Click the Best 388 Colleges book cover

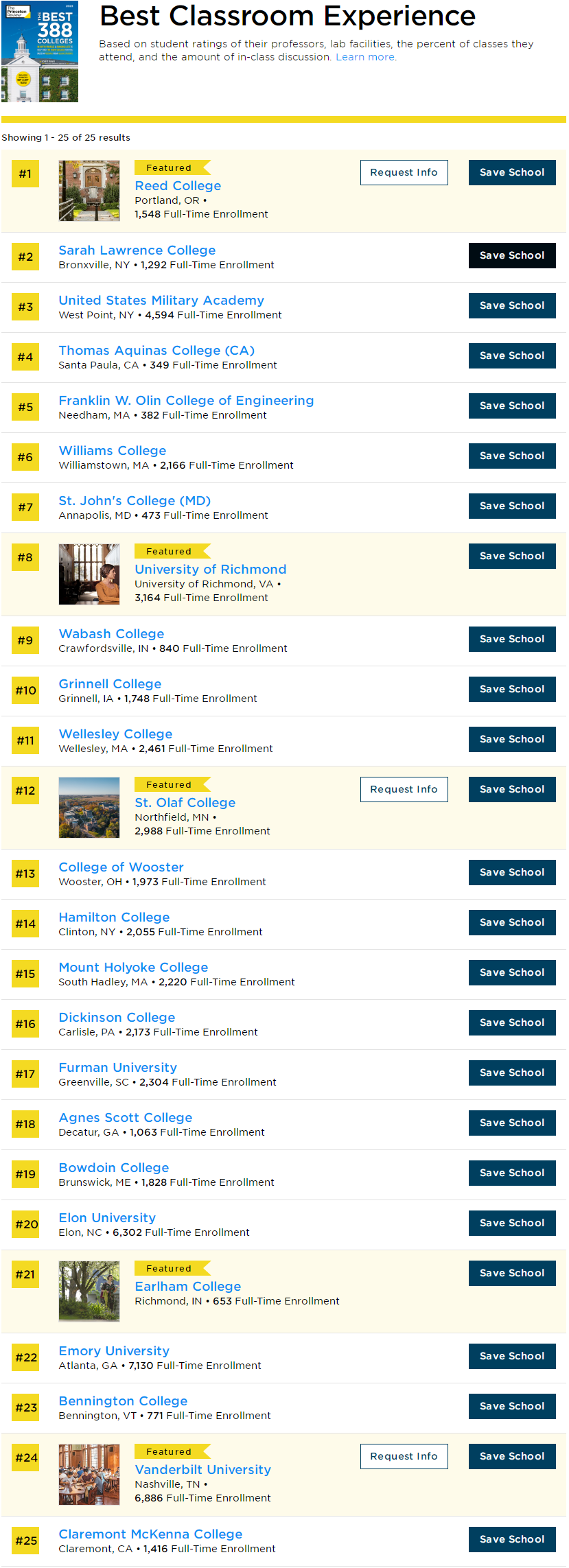tap(40, 51)
